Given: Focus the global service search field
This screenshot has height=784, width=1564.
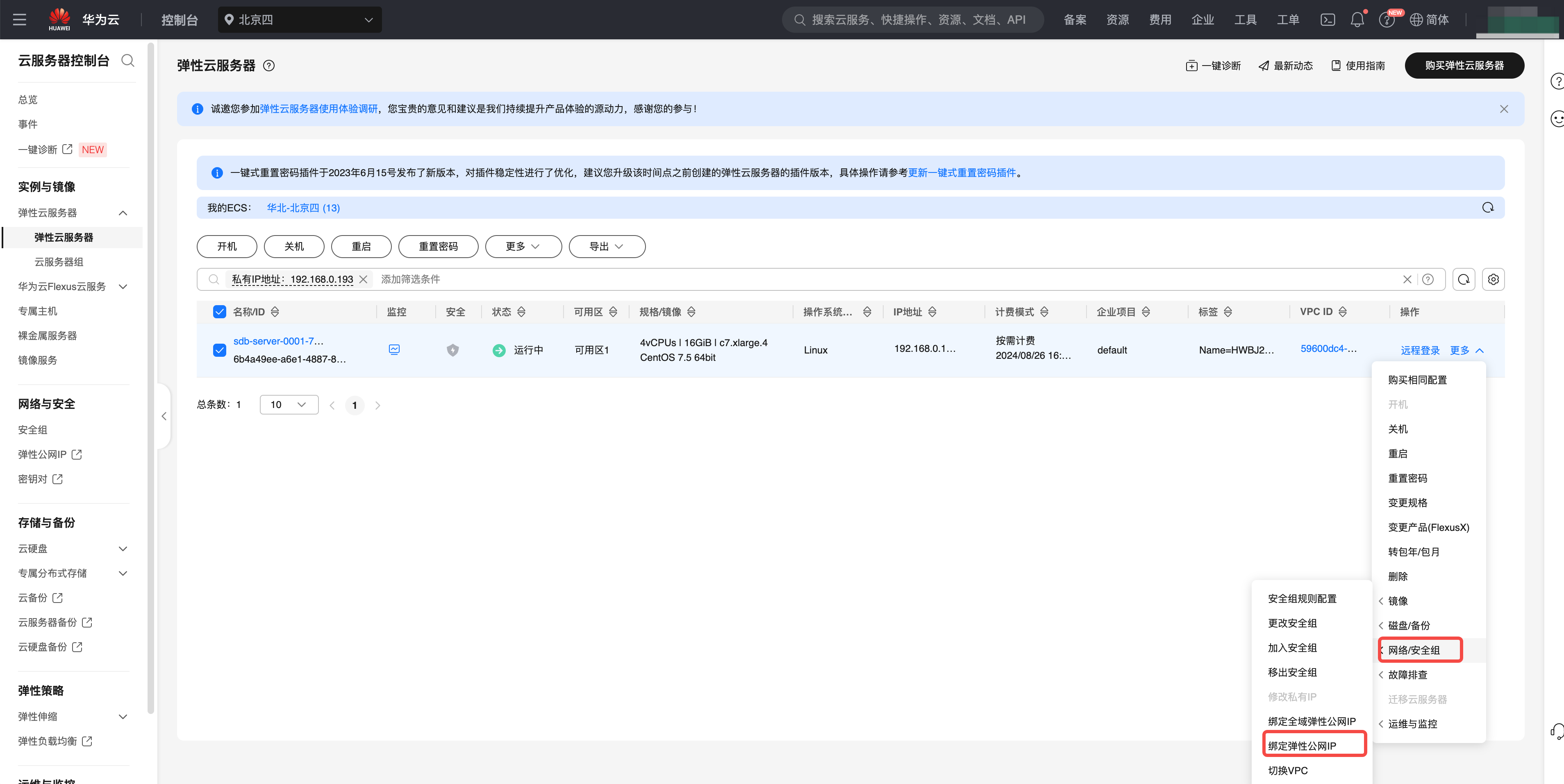Looking at the screenshot, I should click(912, 19).
